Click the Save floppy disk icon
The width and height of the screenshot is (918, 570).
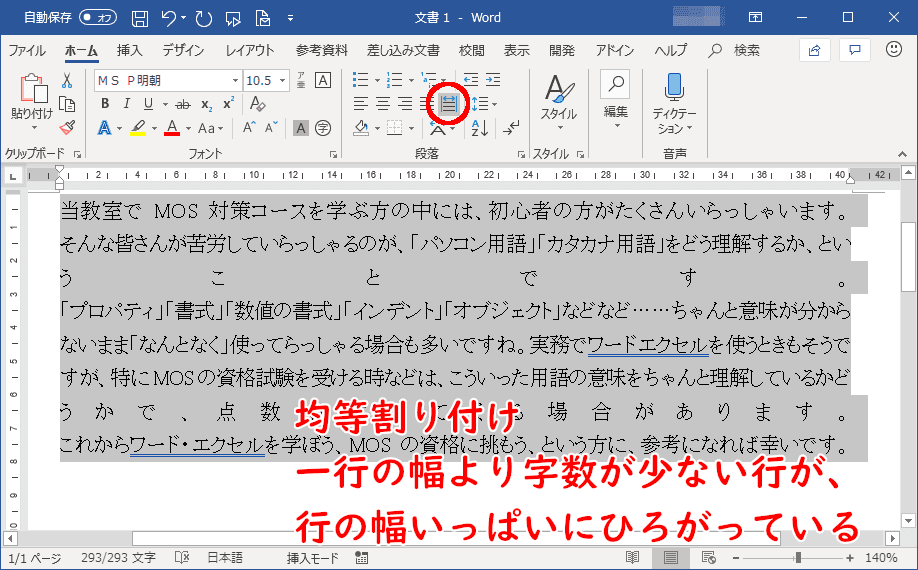(x=140, y=17)
